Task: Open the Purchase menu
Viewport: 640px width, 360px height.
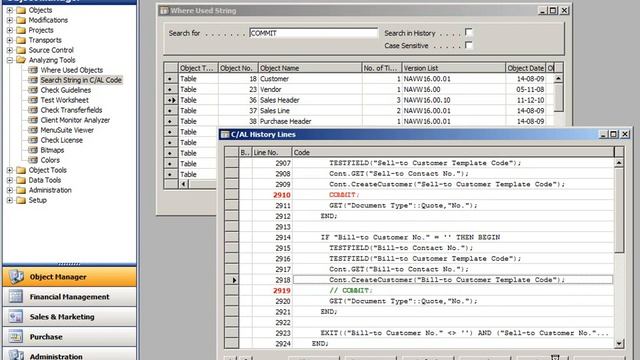Action: coord(69,337)
